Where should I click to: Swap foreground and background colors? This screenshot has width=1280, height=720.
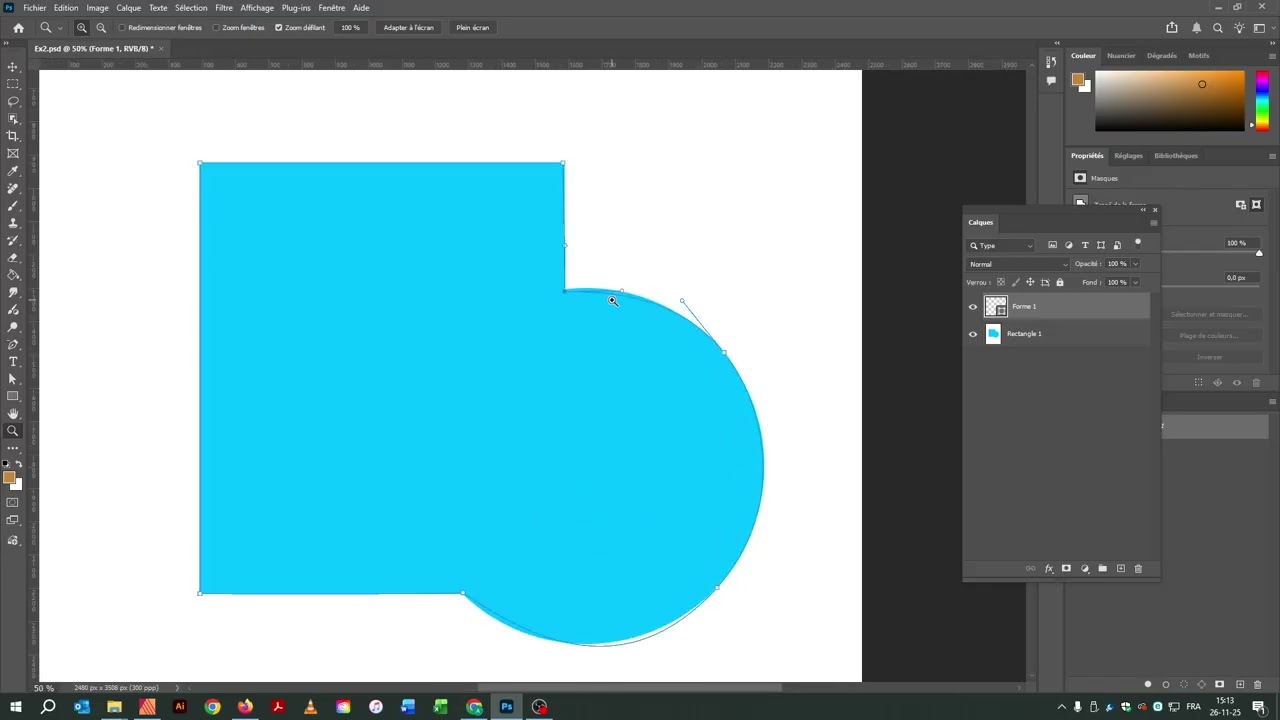[x=18, y=464]
